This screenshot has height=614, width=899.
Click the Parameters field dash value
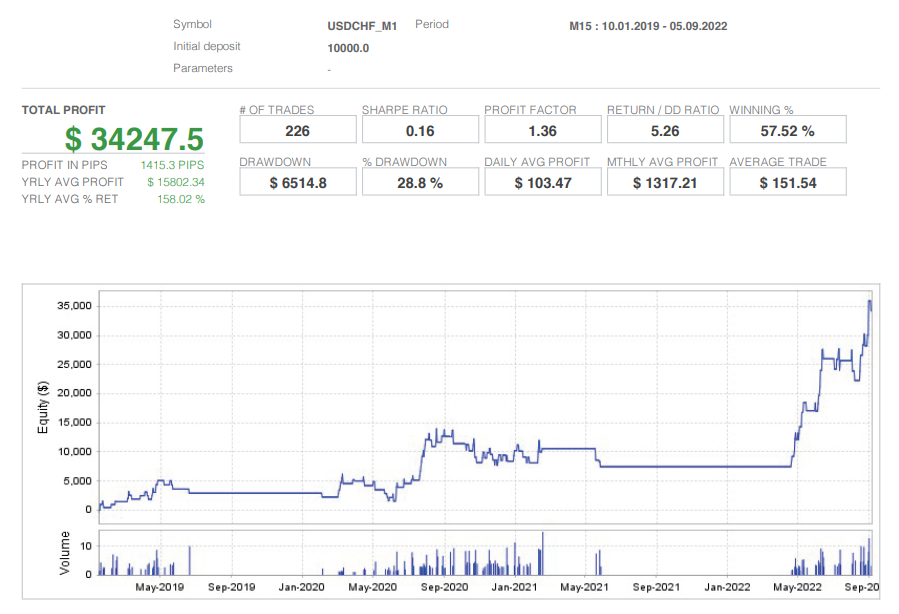329,69
